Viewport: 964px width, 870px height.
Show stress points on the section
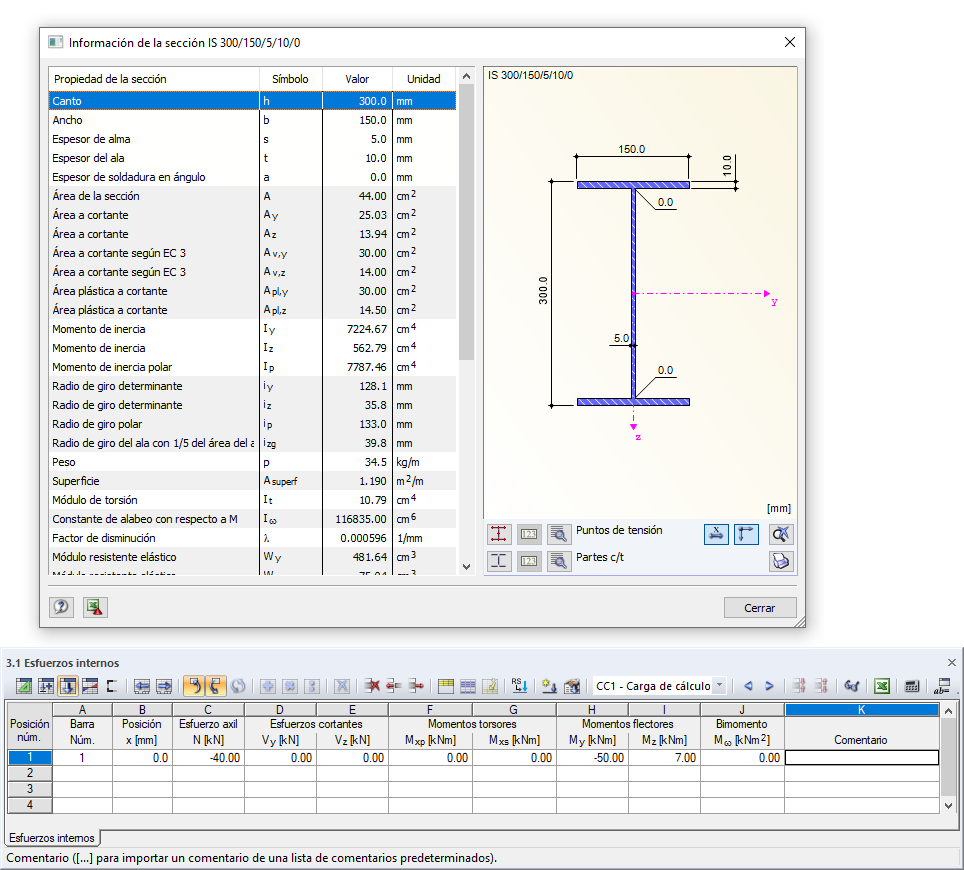point(499,534)
